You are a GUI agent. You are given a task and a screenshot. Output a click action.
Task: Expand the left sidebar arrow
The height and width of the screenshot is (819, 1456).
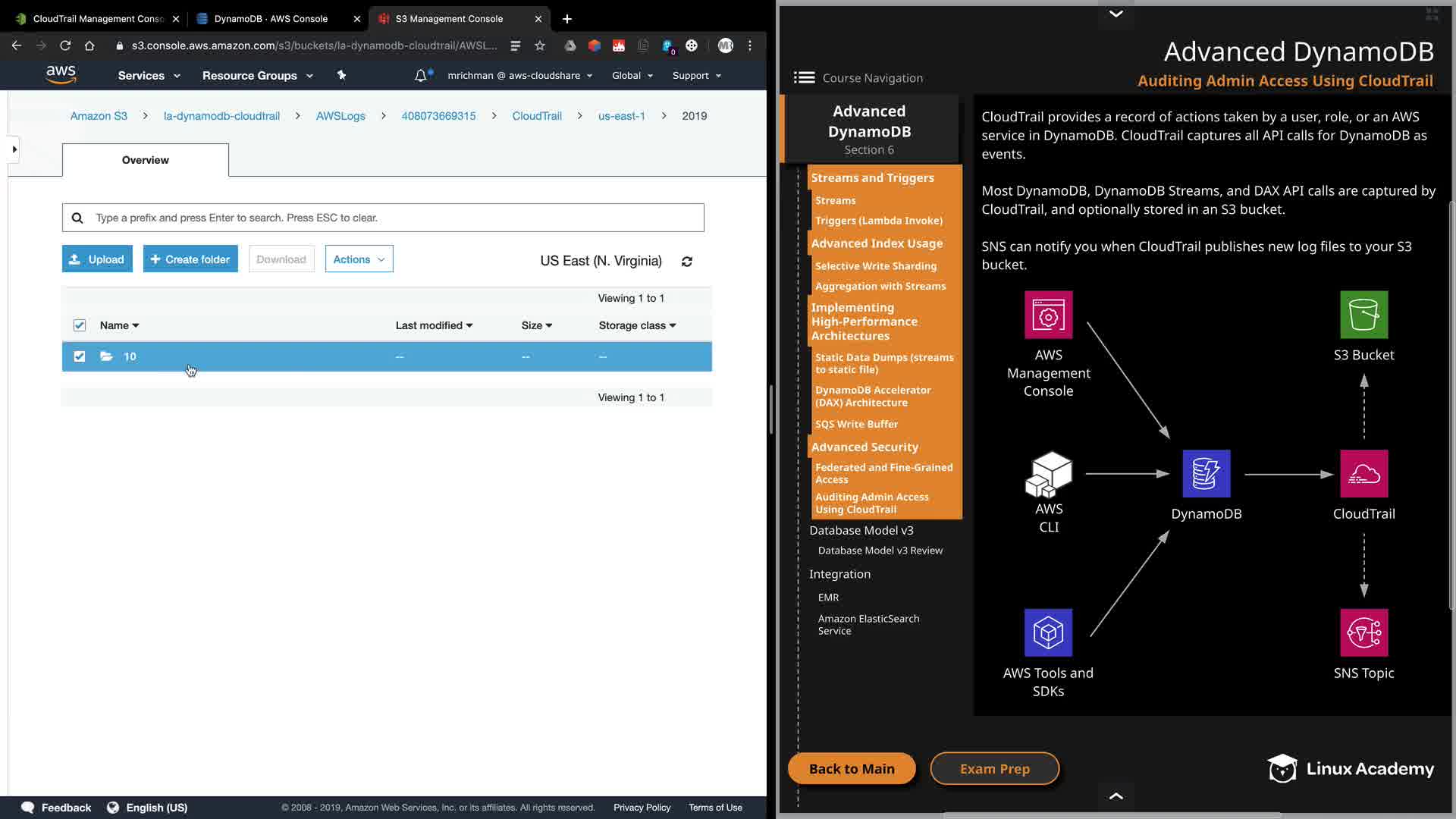point(14,149)
